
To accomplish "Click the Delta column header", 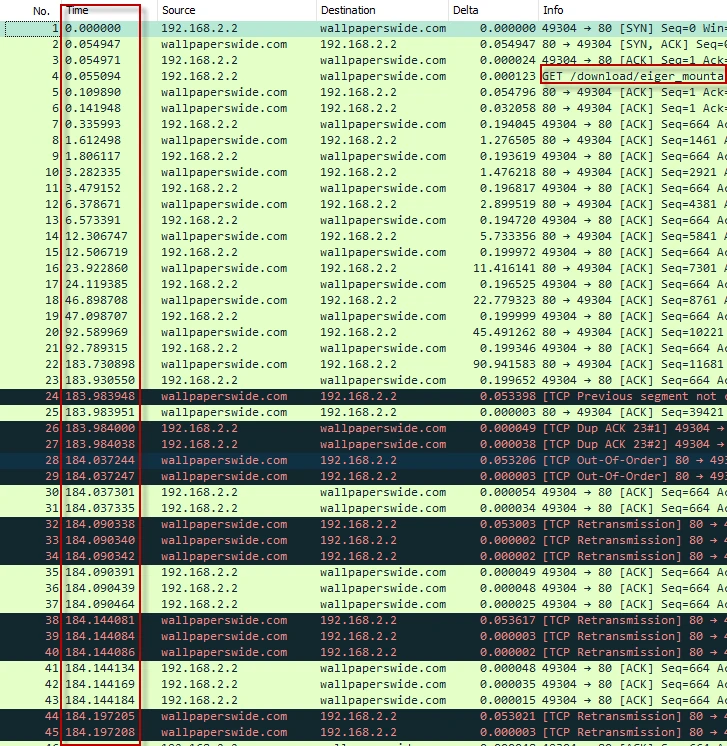I will (x=492, y=11).
